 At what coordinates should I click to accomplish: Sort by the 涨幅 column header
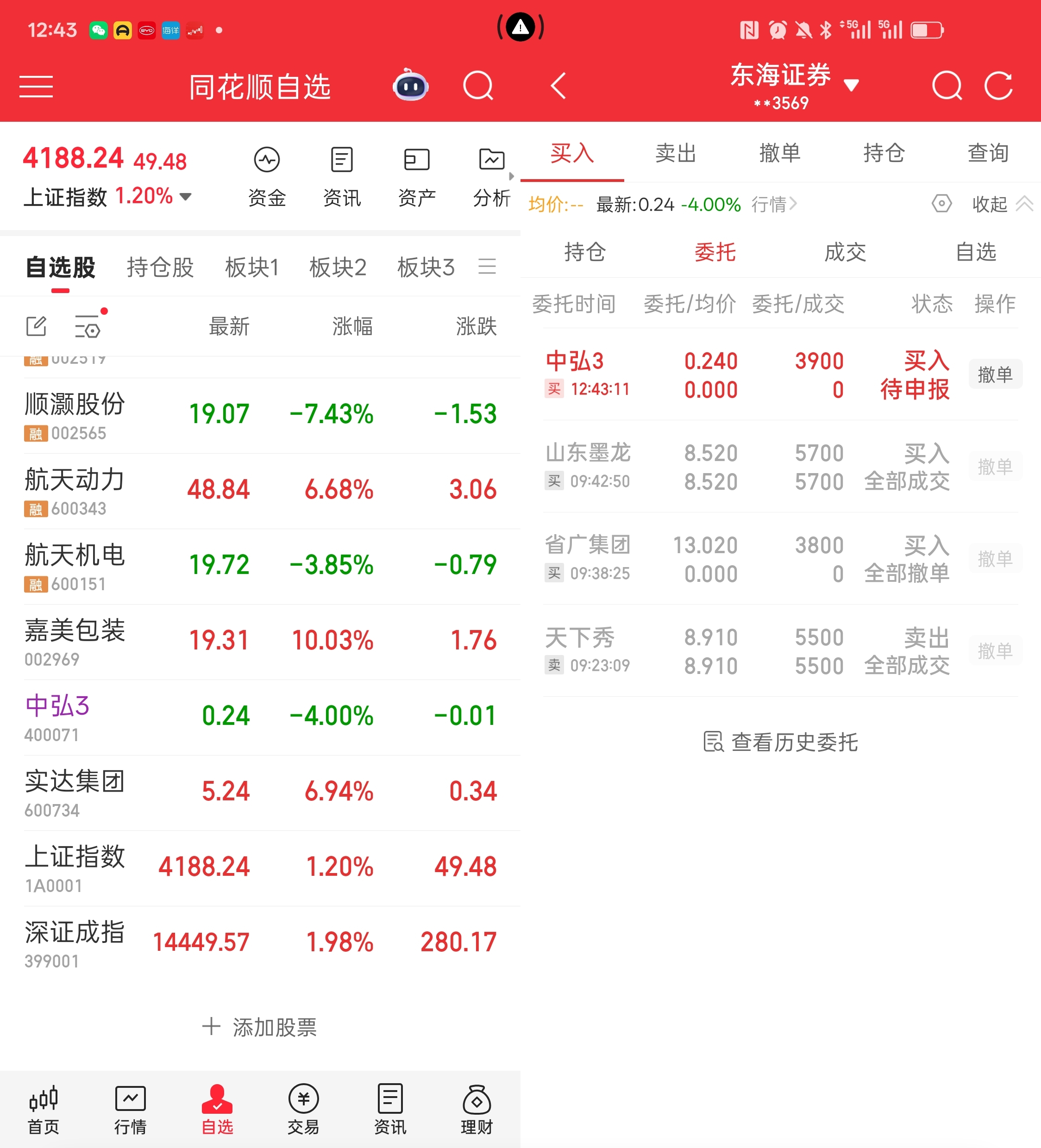tap(352, 326)
